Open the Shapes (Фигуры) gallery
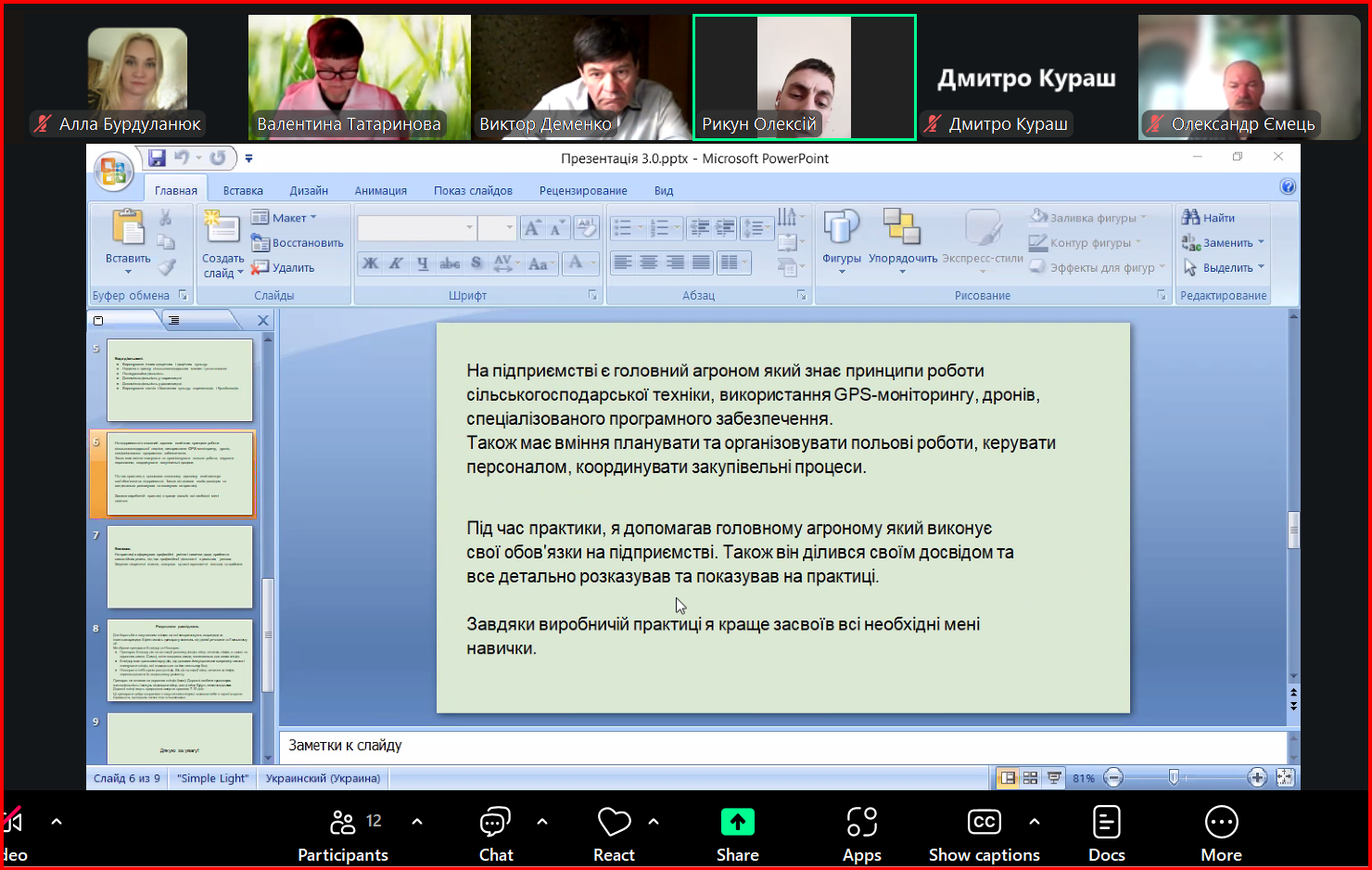This screenshot has height=870, width=1372. [x=842, y=228]
